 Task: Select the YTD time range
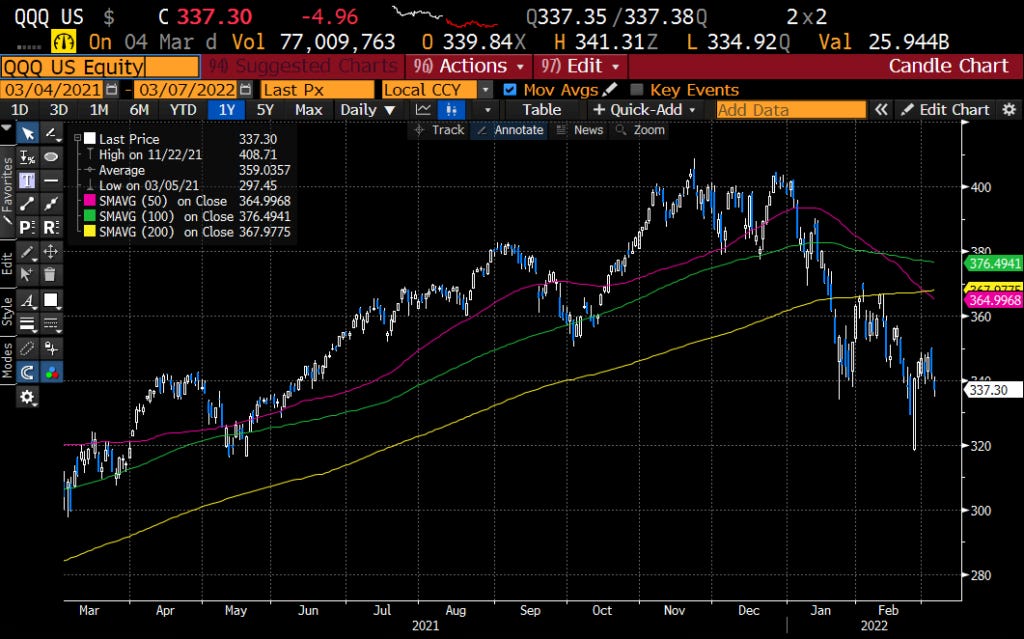pyautogui.click(x=183, y=110)
